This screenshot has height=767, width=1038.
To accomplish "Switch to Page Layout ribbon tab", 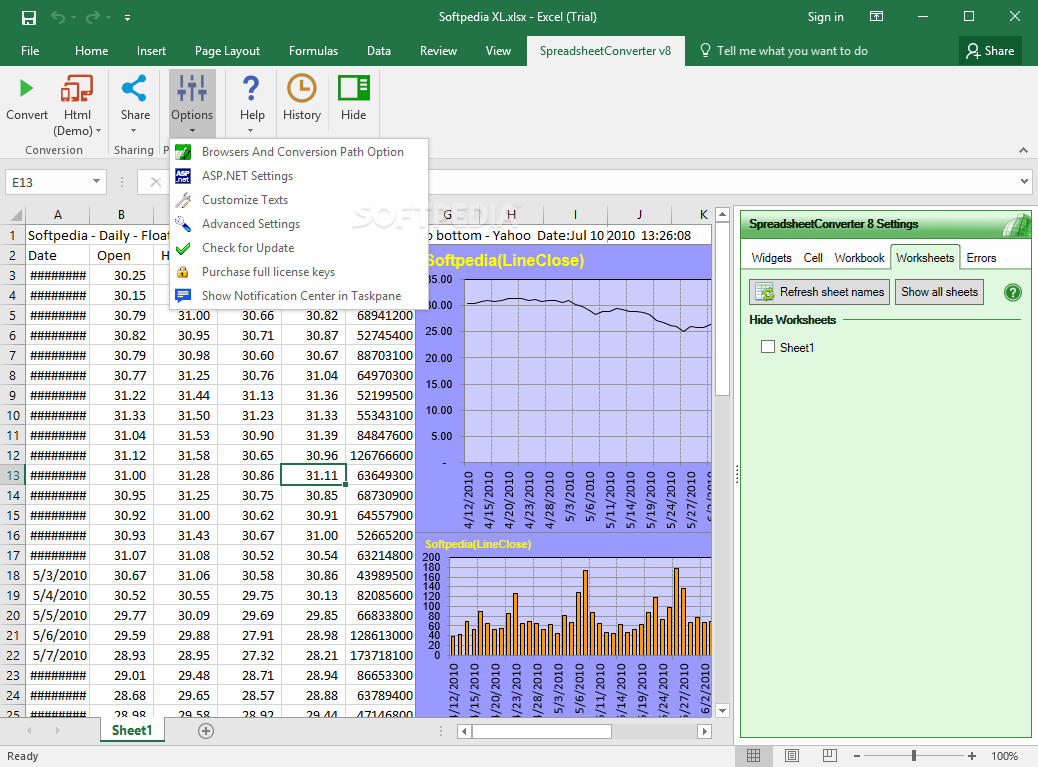I will coord(227,51).
